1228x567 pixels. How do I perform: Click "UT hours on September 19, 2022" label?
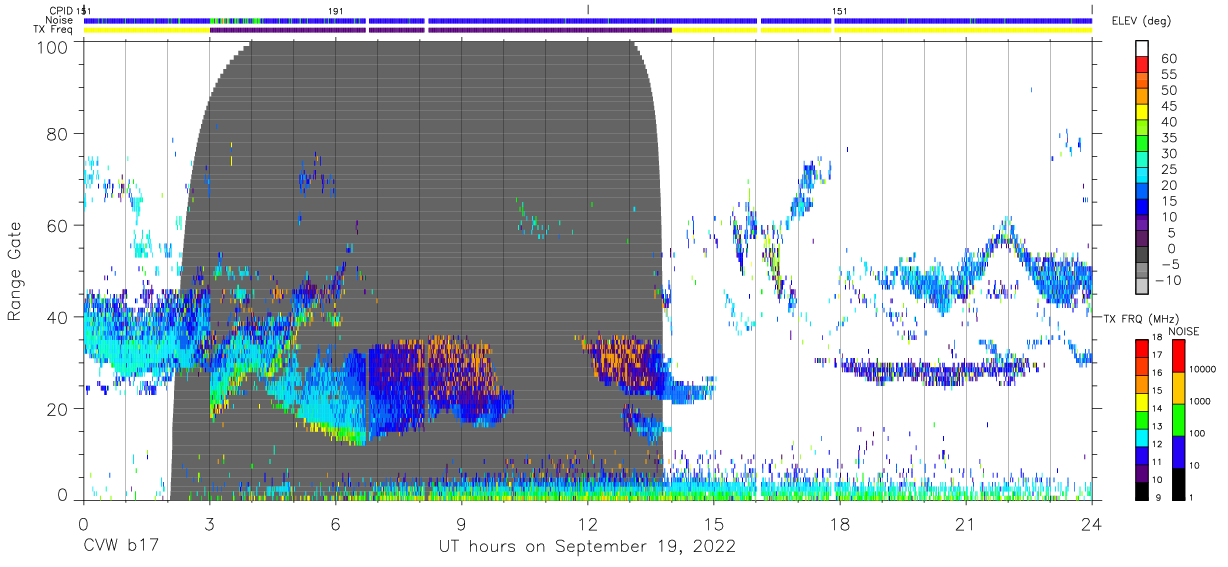tap(587, 547)
